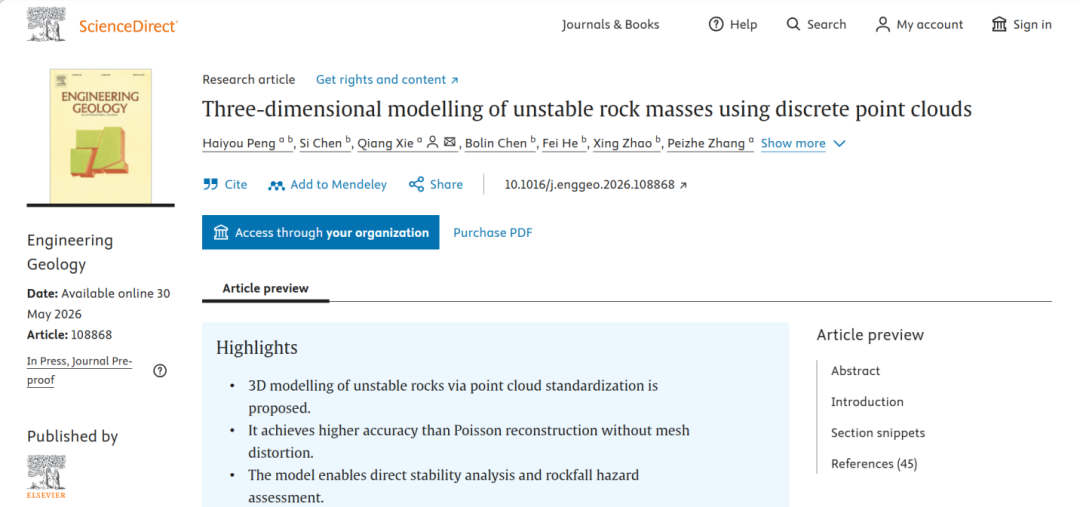This screenshot has height=507, width=1080.
Task: Click the Share icon
Action: [x=416, y=185]
